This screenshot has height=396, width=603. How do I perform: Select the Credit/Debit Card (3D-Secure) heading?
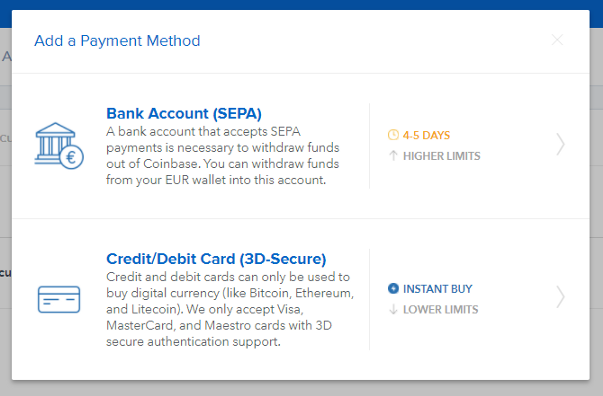point(216,259)
